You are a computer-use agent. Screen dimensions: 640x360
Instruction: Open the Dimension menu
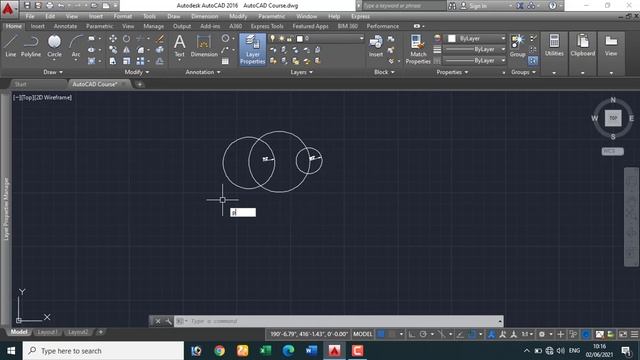[204, 16]
